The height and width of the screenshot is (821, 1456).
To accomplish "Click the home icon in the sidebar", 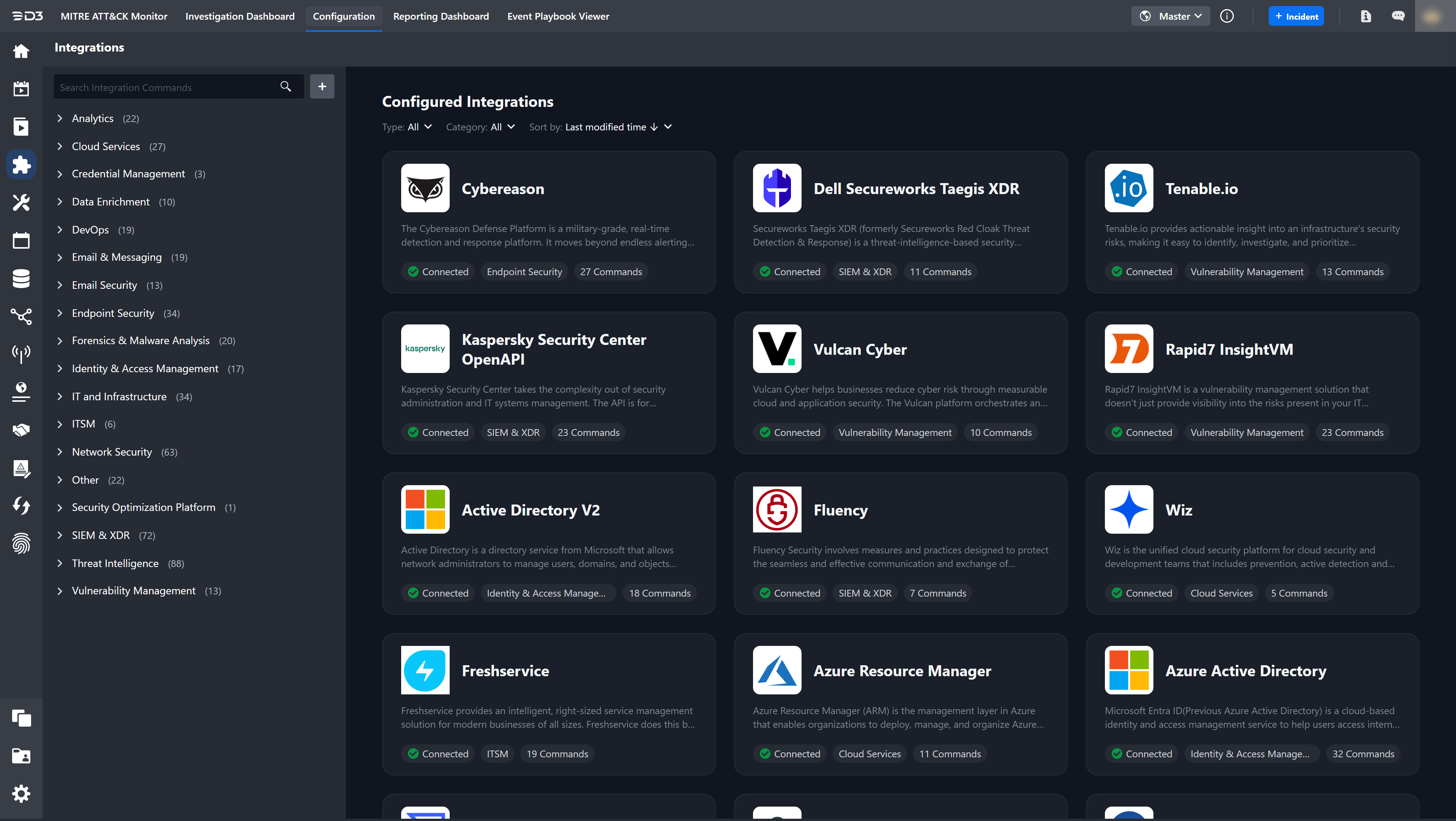I will pyautogui.click(x=21, y=52).
